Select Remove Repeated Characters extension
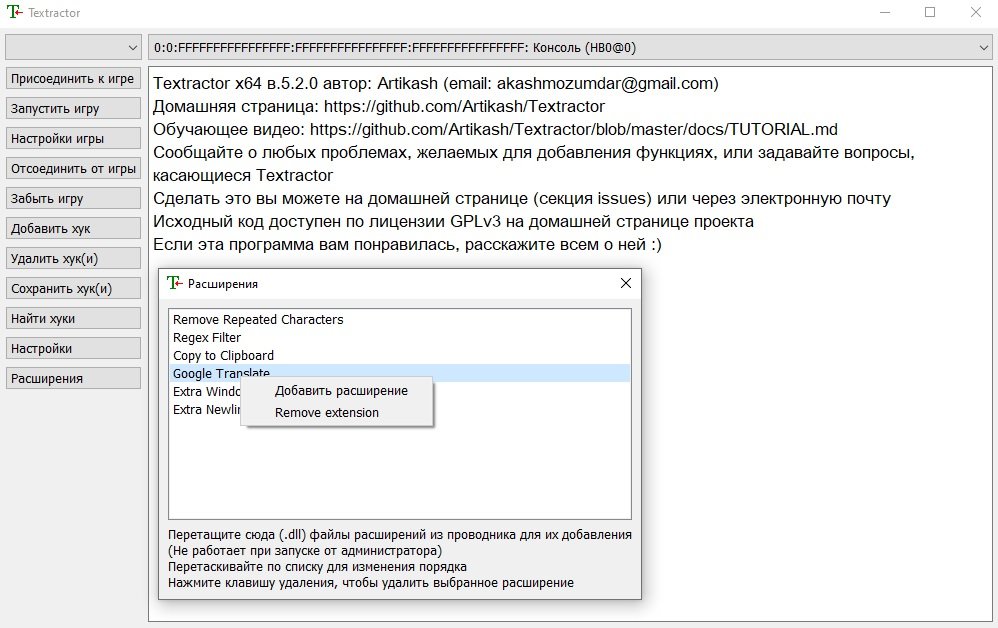 tap(400, 319)
